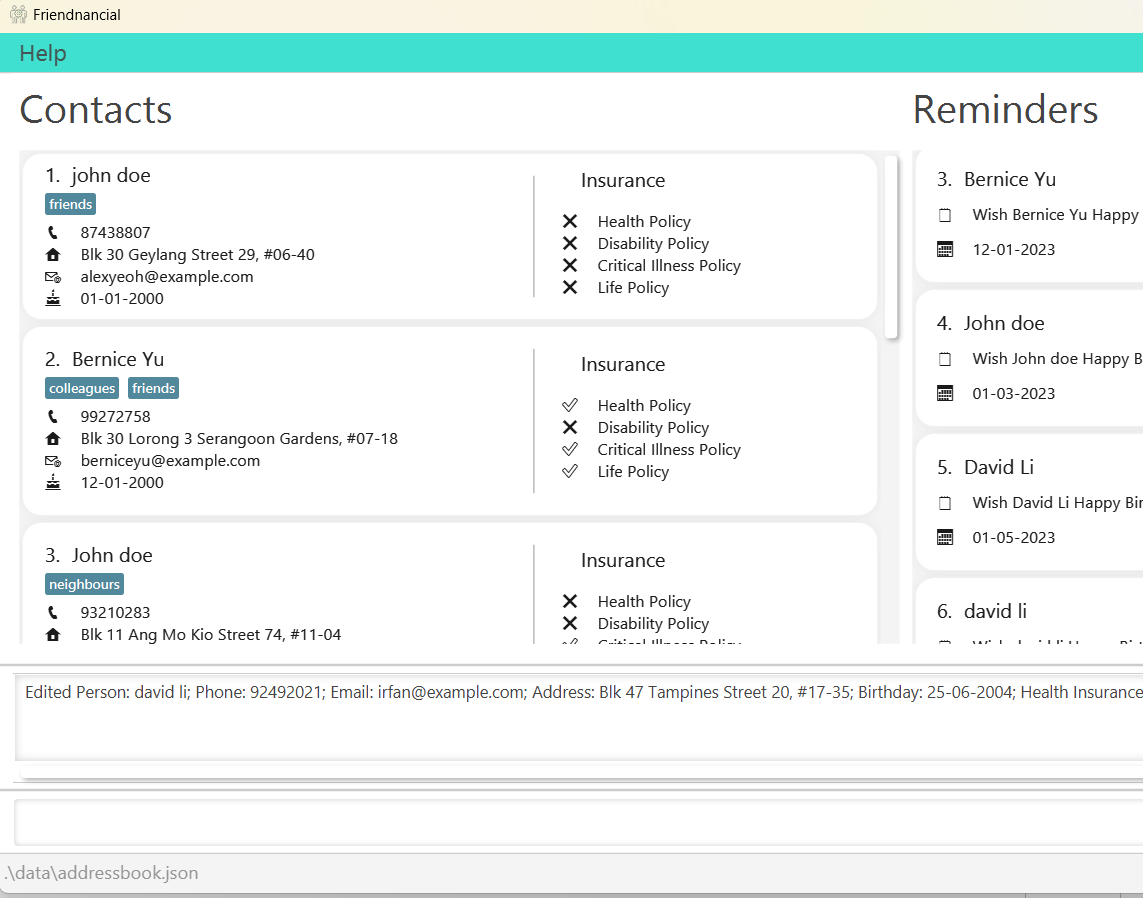
Task: Tick checkbox for Wish John doe reminder
Action: click(945, 359)
